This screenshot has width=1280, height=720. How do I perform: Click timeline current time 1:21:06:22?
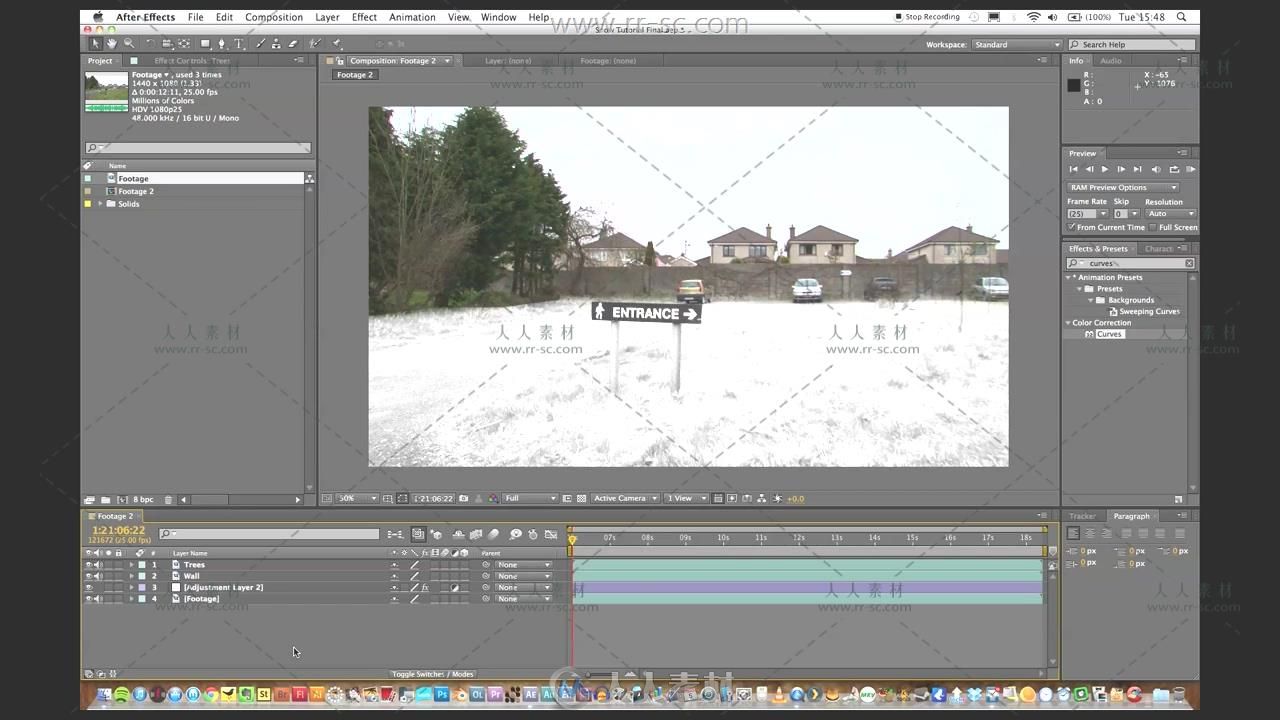click(x=119, y=530)
